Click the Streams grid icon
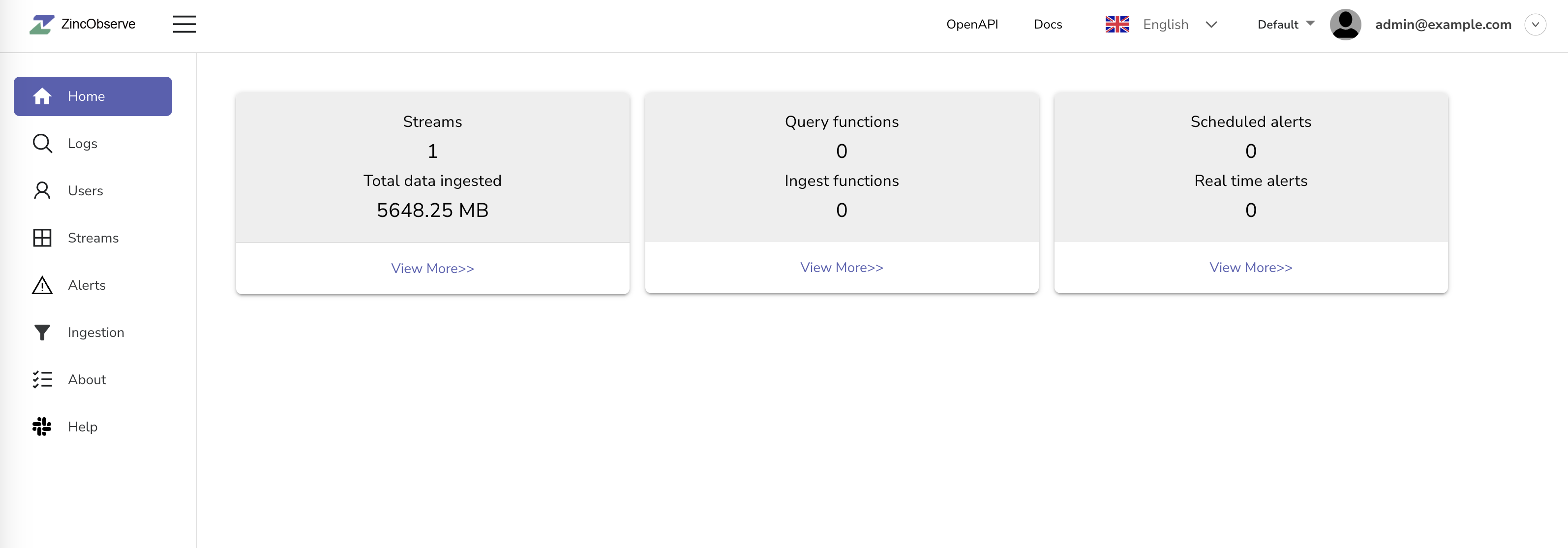1568x548 pixels. [42, 238]
